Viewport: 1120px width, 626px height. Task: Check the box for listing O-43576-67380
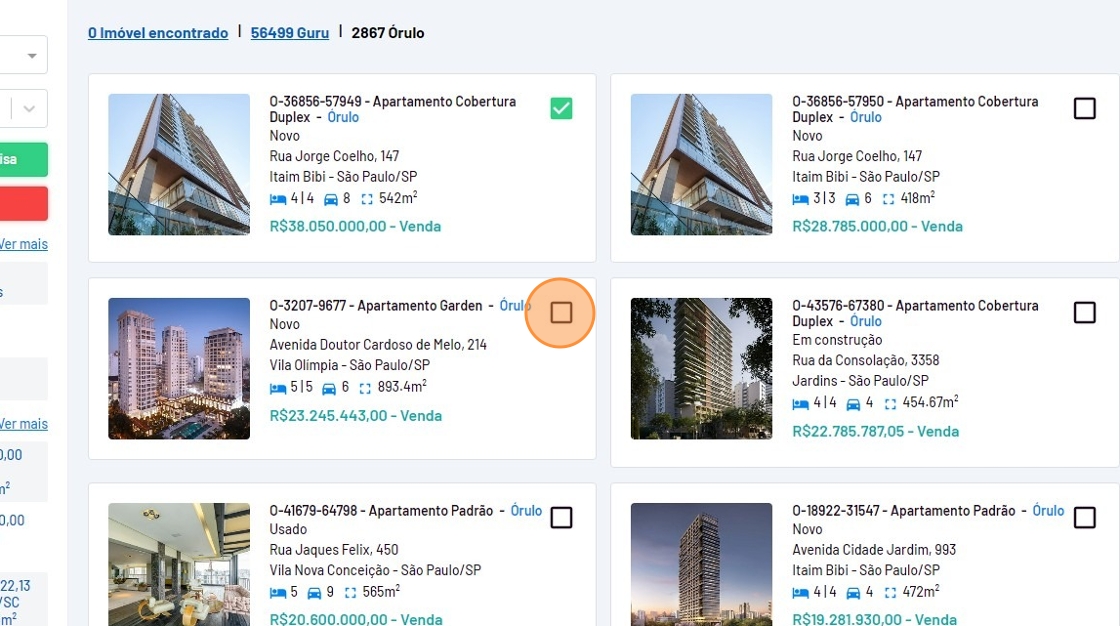(1084, 313)
